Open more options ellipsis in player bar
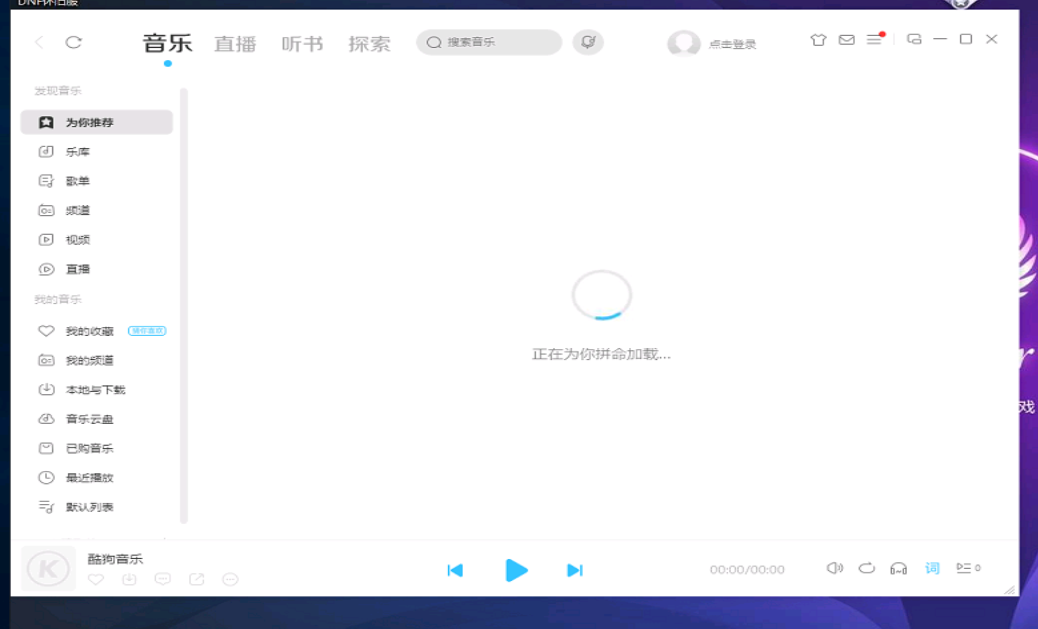 (x=231, y=579)
